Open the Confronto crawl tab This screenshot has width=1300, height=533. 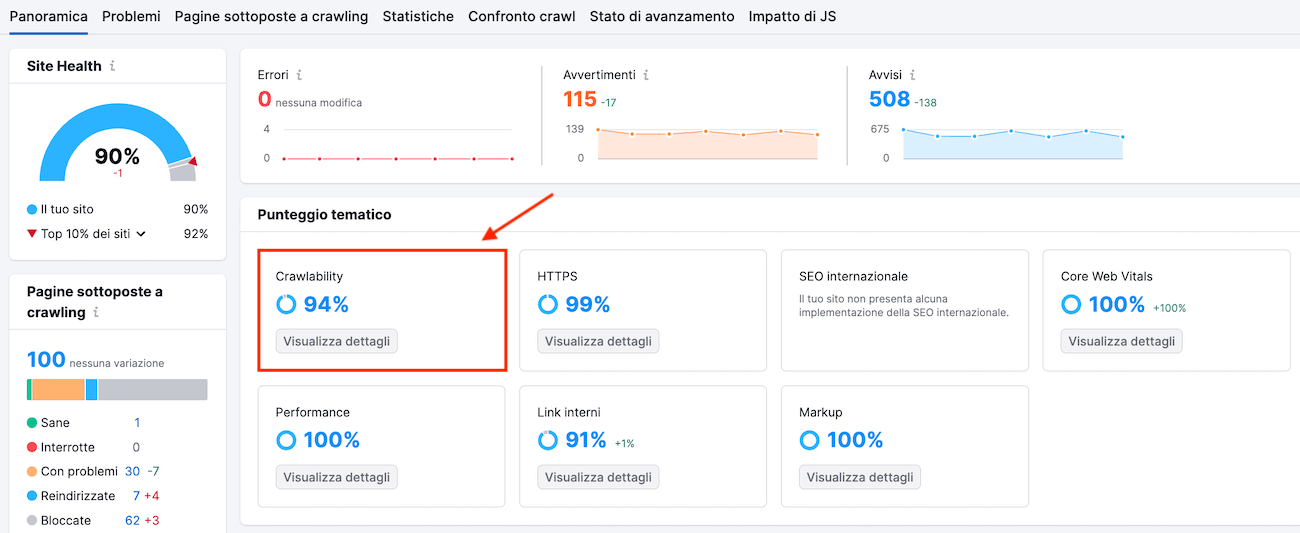point(522,16)
